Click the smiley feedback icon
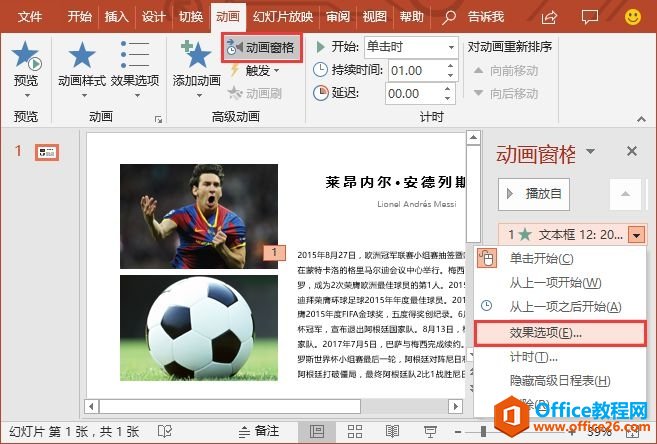Screen dimensions: 657x444 point(632,16)
